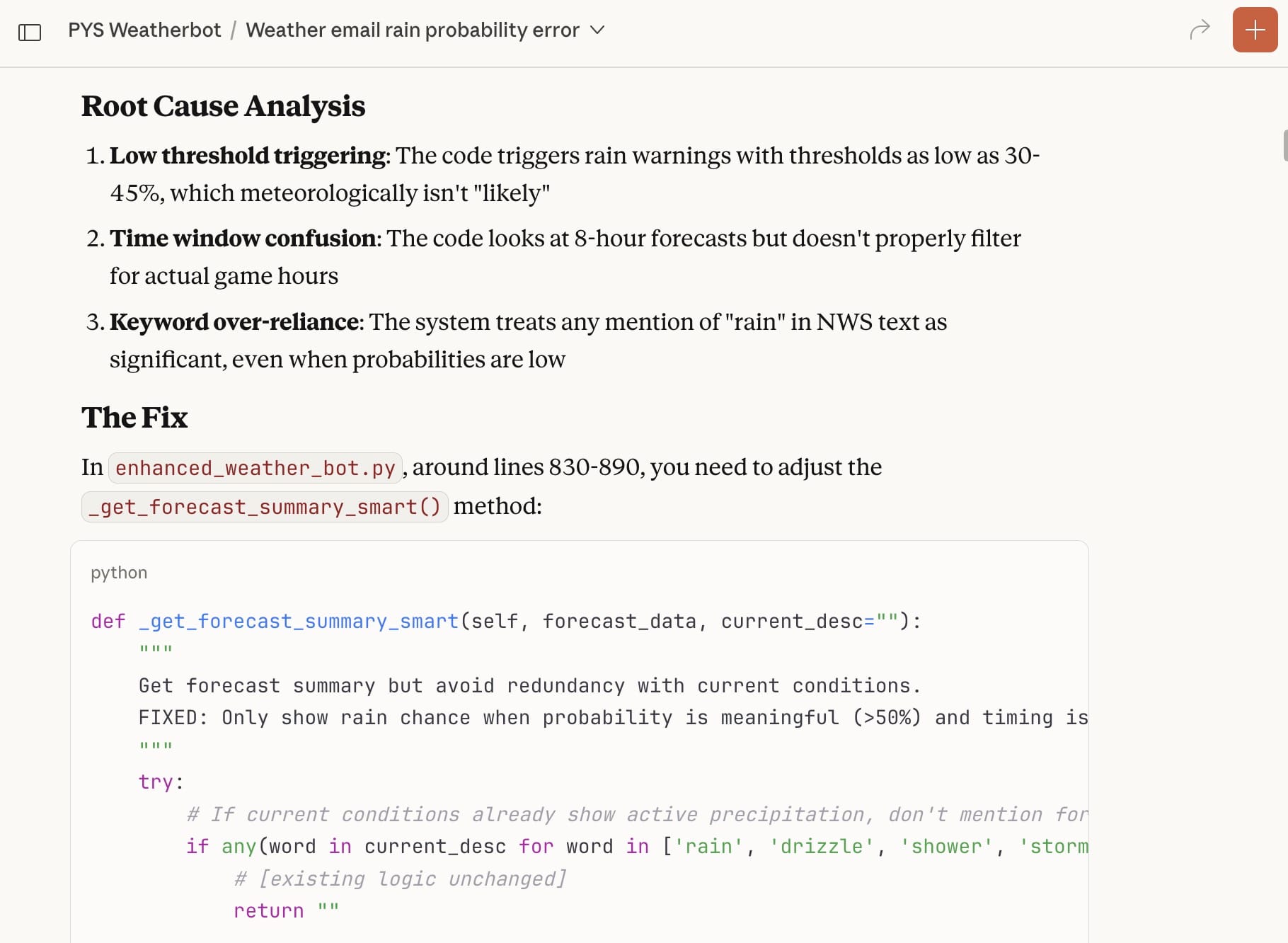The height and width of the screenshot is (943, 1288).
Task: Start a new chat with plus button
Action: tap(1255, 30)
